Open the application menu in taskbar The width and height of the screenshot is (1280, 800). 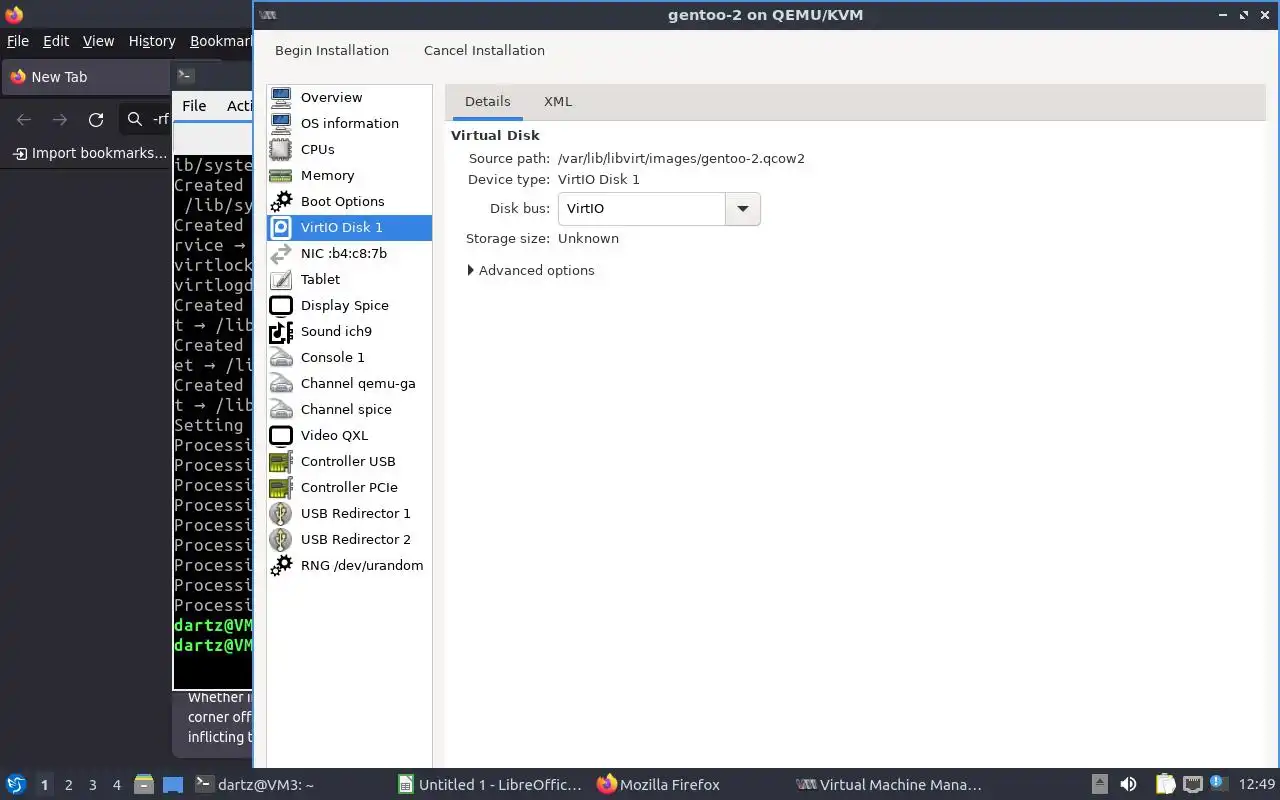16,785
